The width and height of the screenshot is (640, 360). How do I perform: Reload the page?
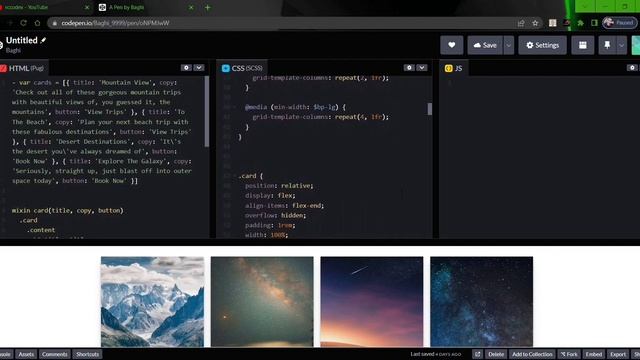[x=24, y=23]
